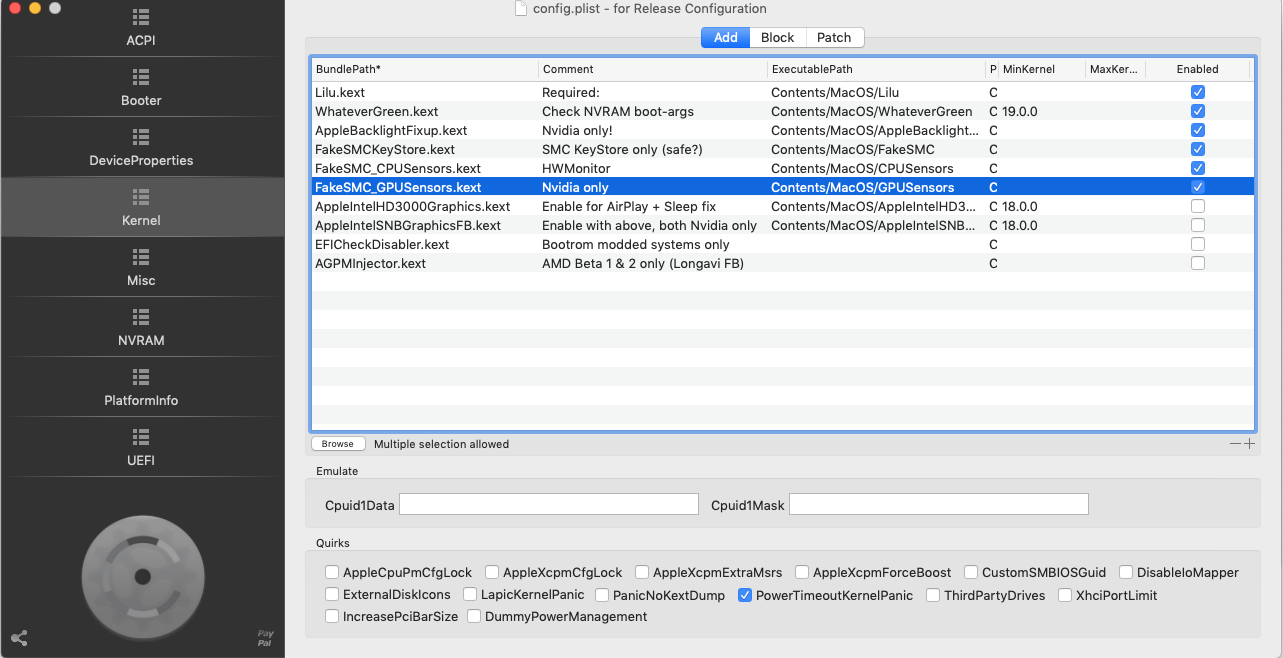Select the AGPMInjector.kext row

(783, 263)
